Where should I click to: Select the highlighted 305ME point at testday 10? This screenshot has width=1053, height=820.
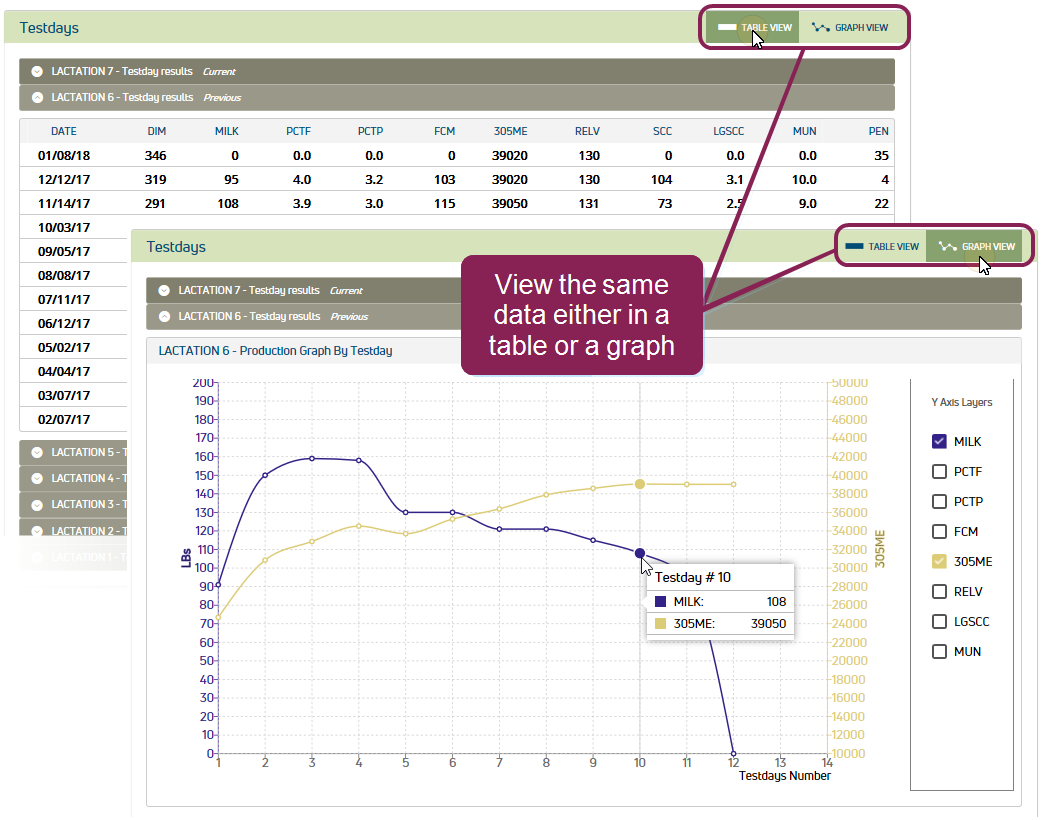click(640, 484)
